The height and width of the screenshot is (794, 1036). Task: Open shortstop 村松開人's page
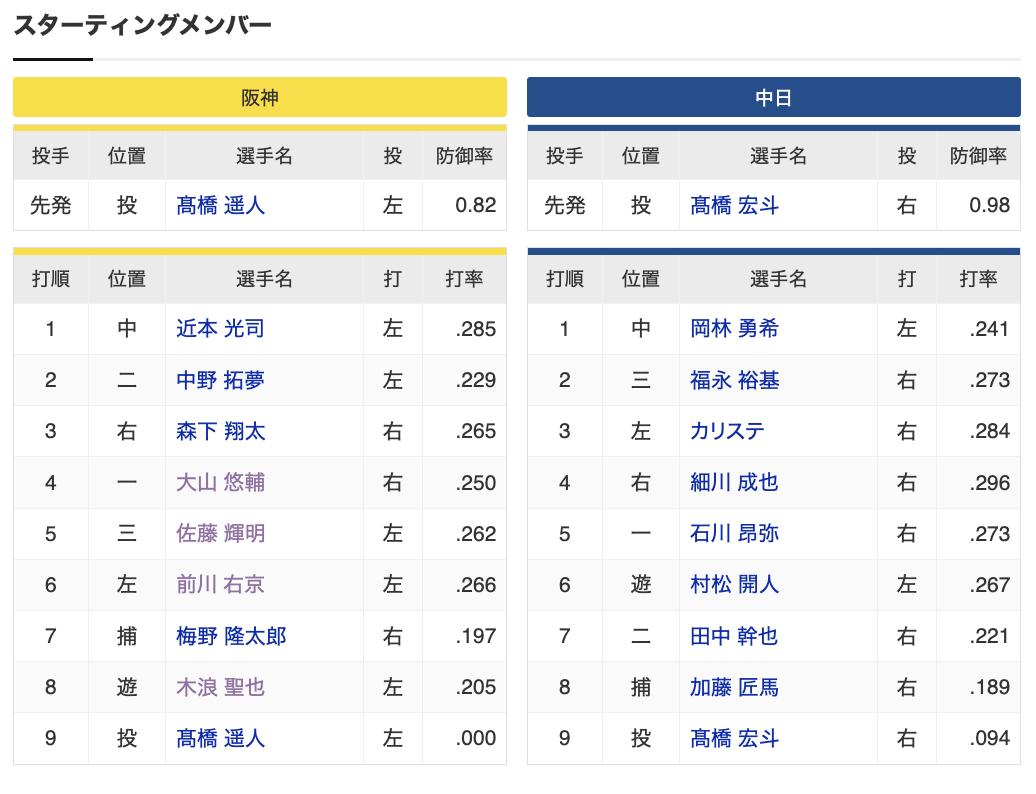(x=735, y=585)
